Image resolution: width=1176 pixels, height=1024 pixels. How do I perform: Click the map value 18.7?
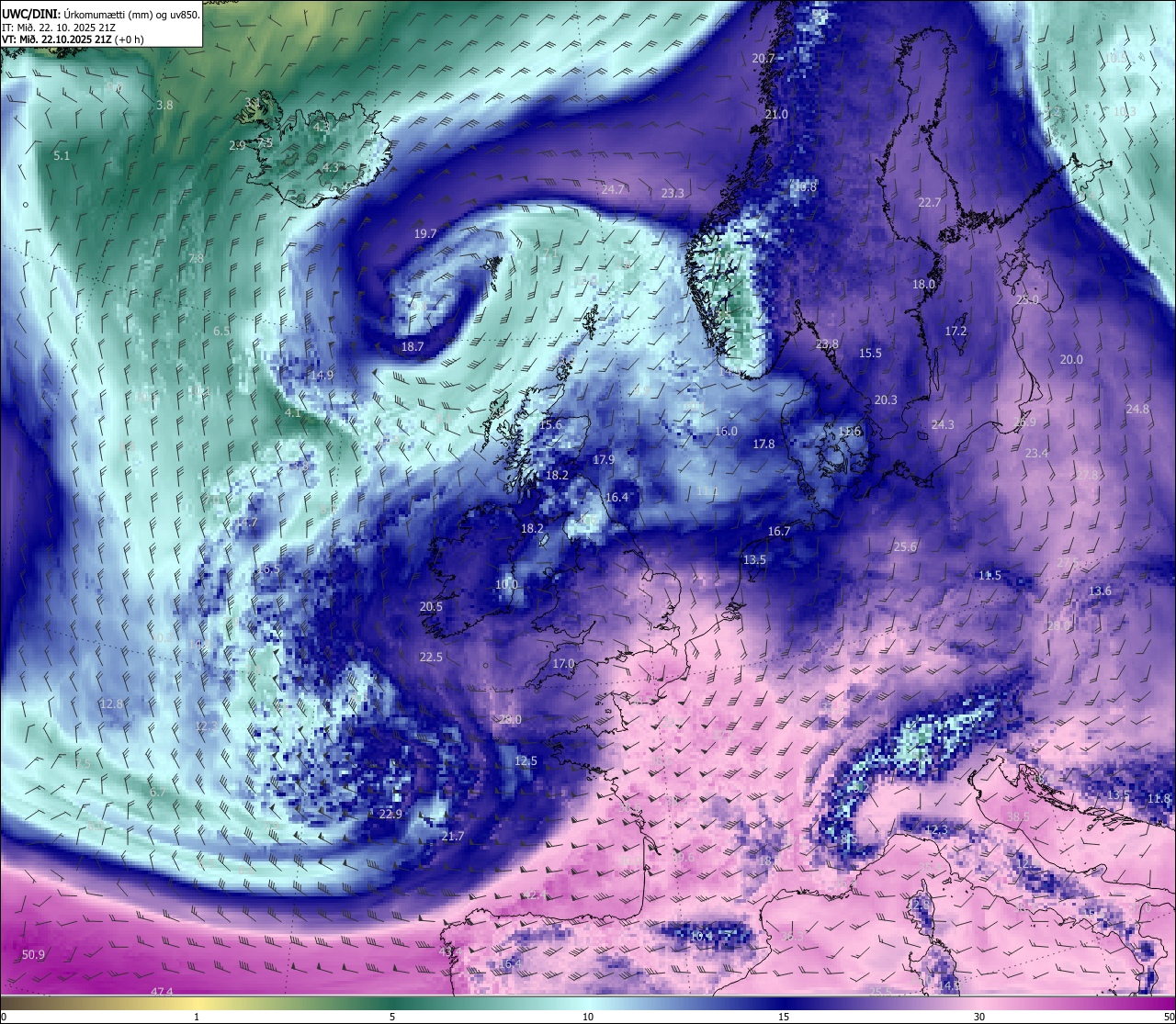tap(413, 347)
